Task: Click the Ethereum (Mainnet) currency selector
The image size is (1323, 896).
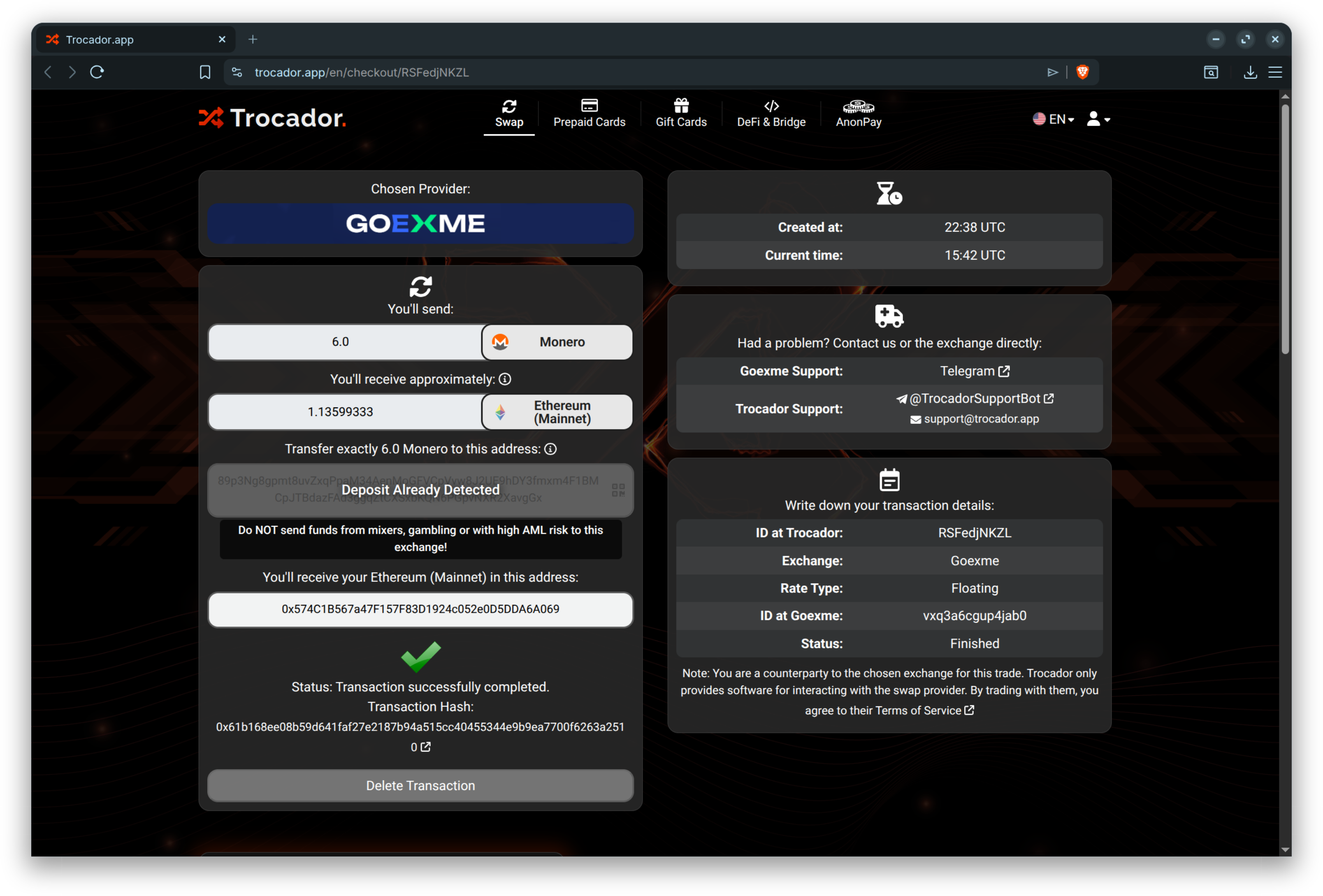Action: tap(557, 411)
